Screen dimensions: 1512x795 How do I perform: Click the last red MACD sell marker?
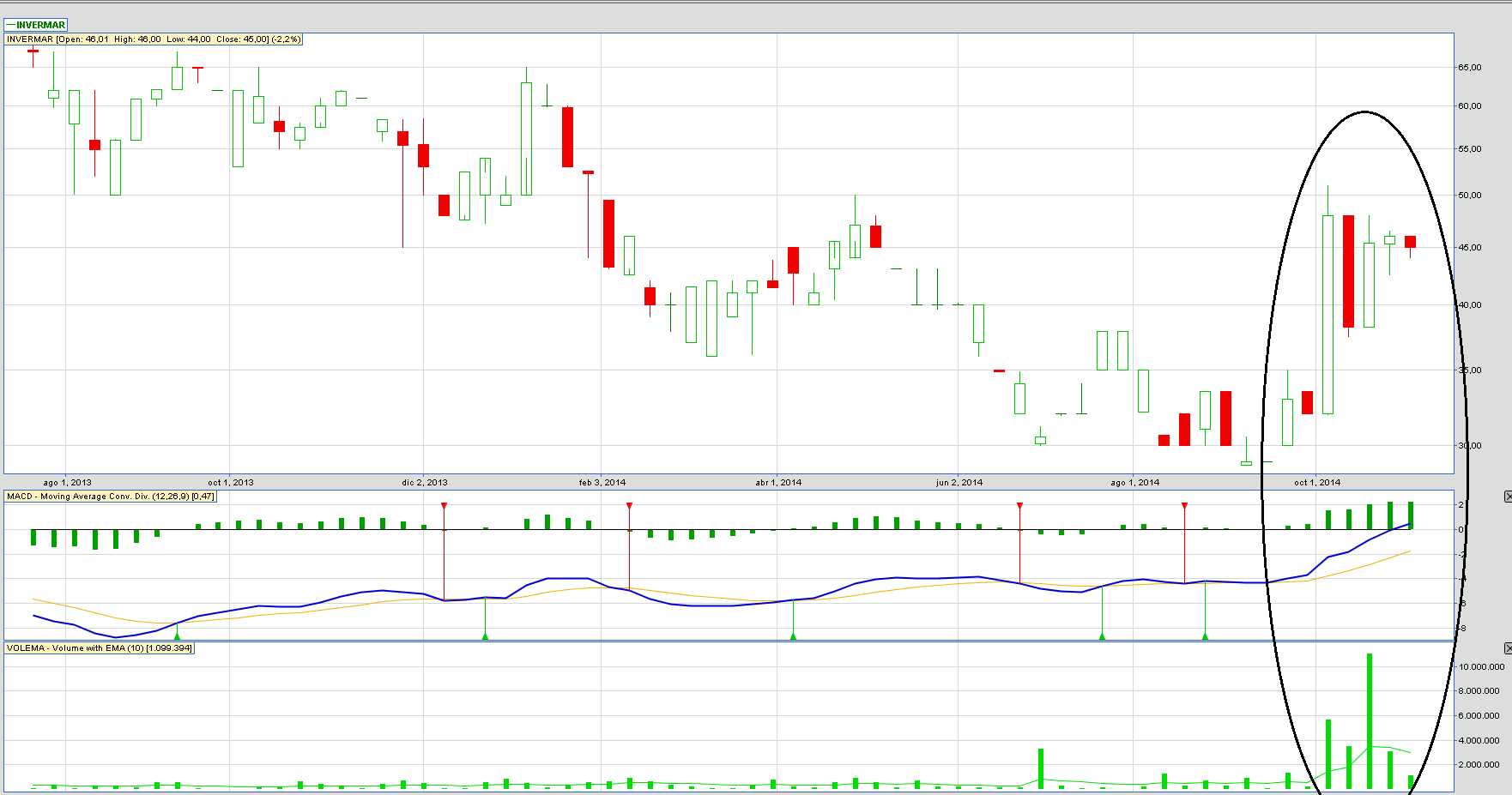click(x=1184, y=506)
